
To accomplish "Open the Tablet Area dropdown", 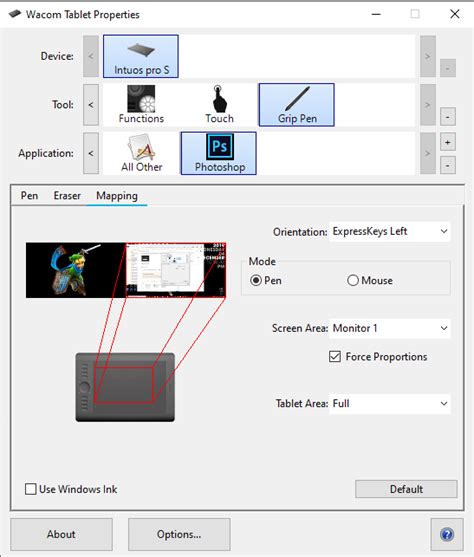I will pyautogui.click(x=389, y=404).
